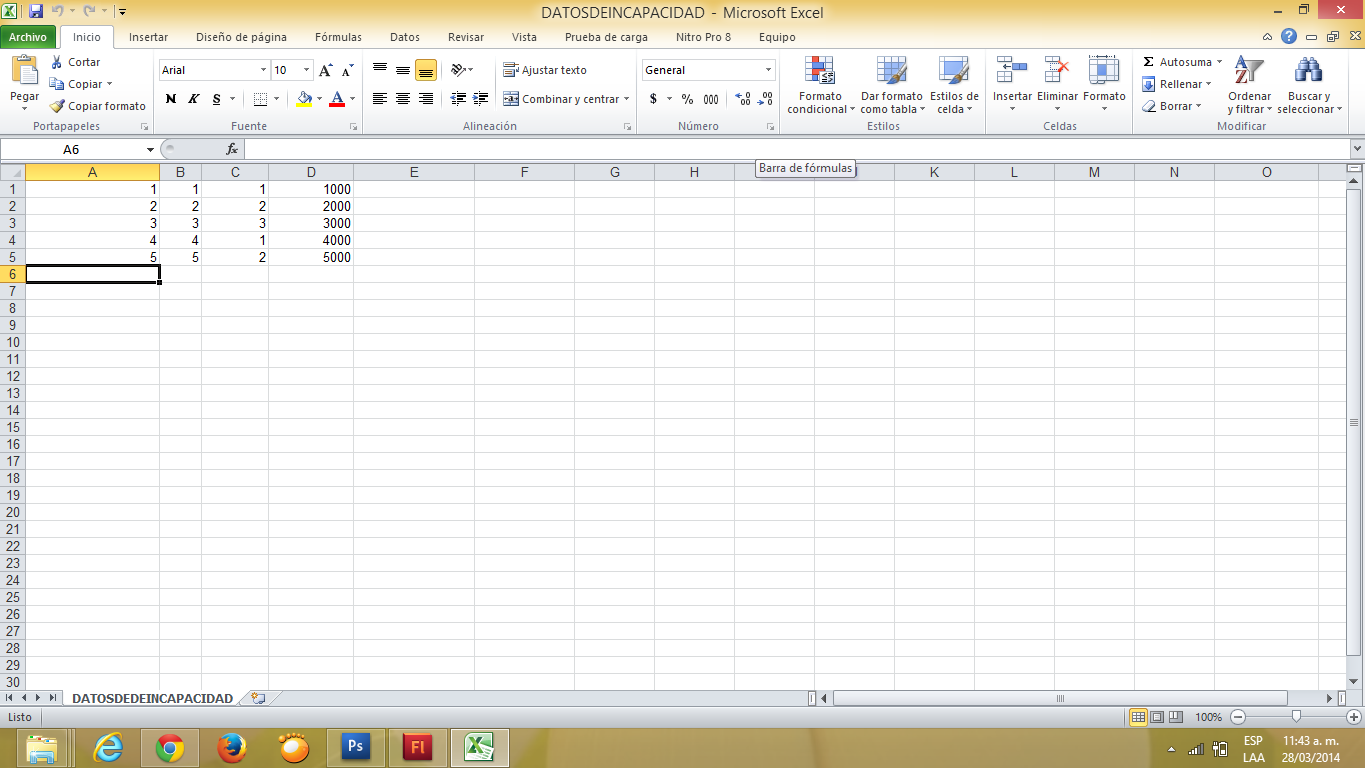Switch to the Fórmulas ribbon tab
1365x768 pixels.
click(x=338, y=37)
